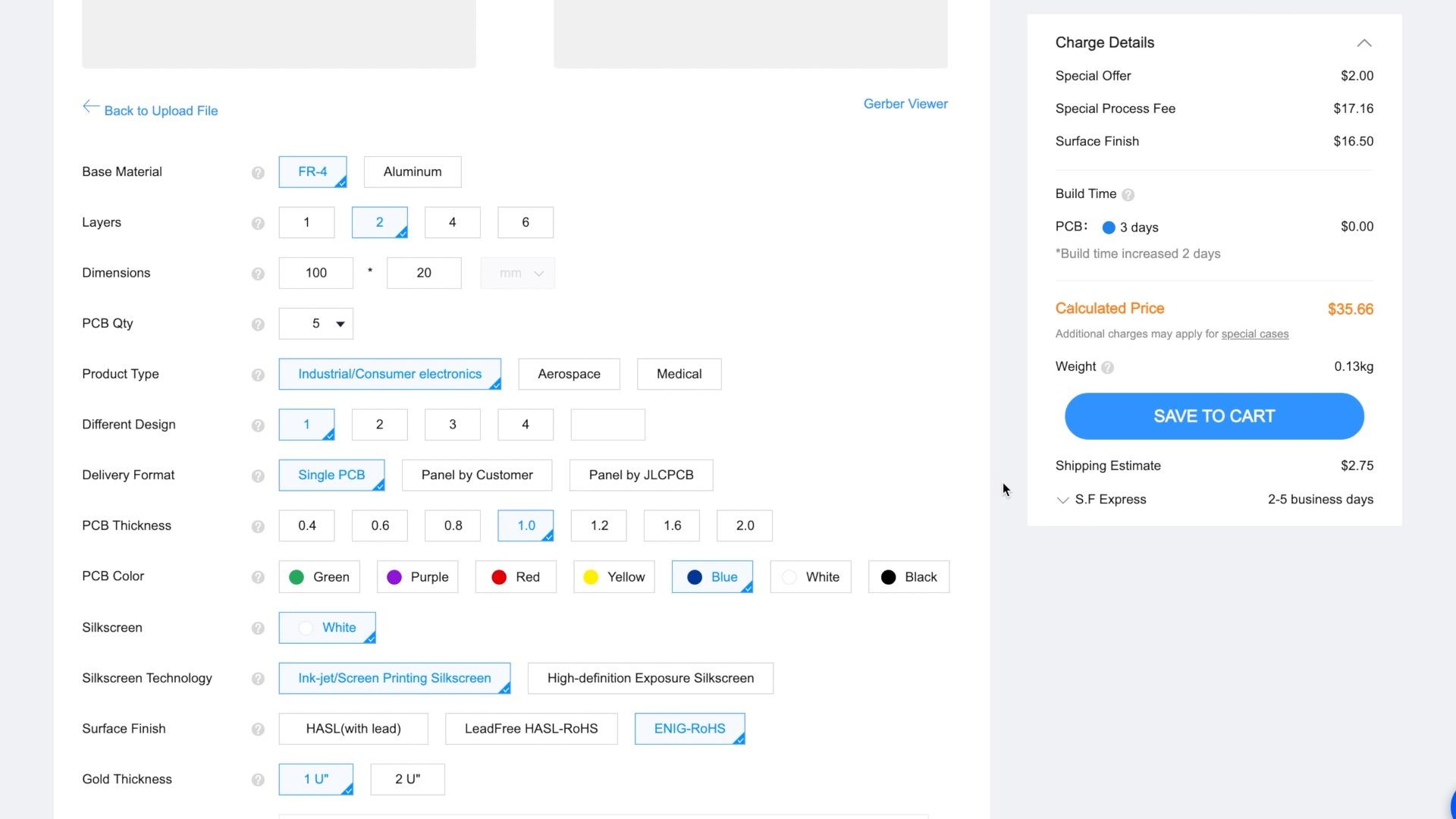The width and height of the screenshot is (1456, 819).
Task: Open the PCB Qty dropdown
Action: 315,324
